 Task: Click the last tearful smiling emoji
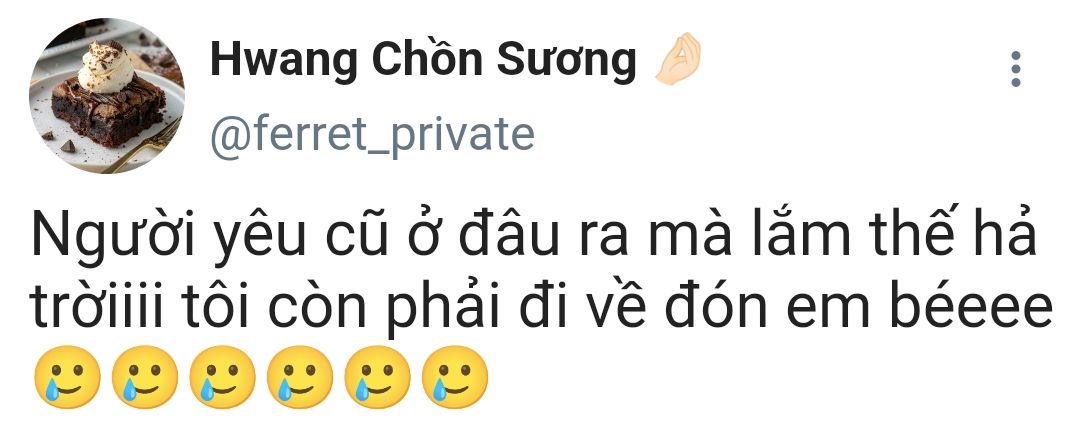(454, 377)
